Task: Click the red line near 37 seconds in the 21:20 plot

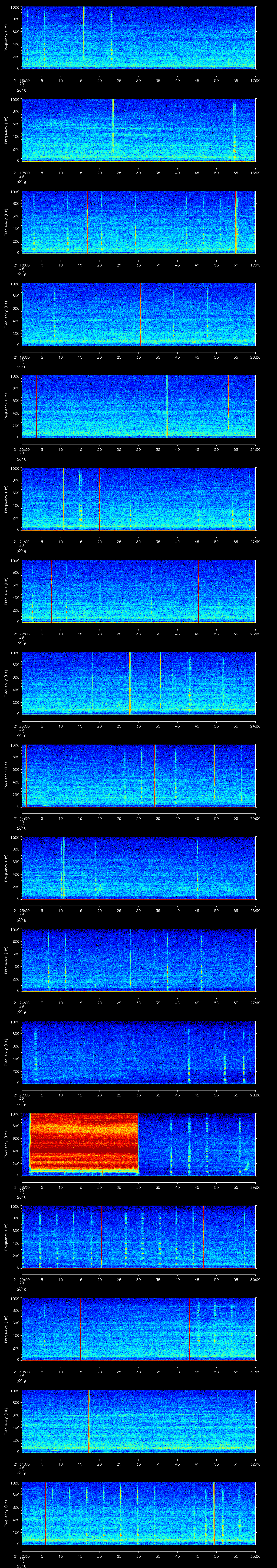Action: (x=167, y=407)
